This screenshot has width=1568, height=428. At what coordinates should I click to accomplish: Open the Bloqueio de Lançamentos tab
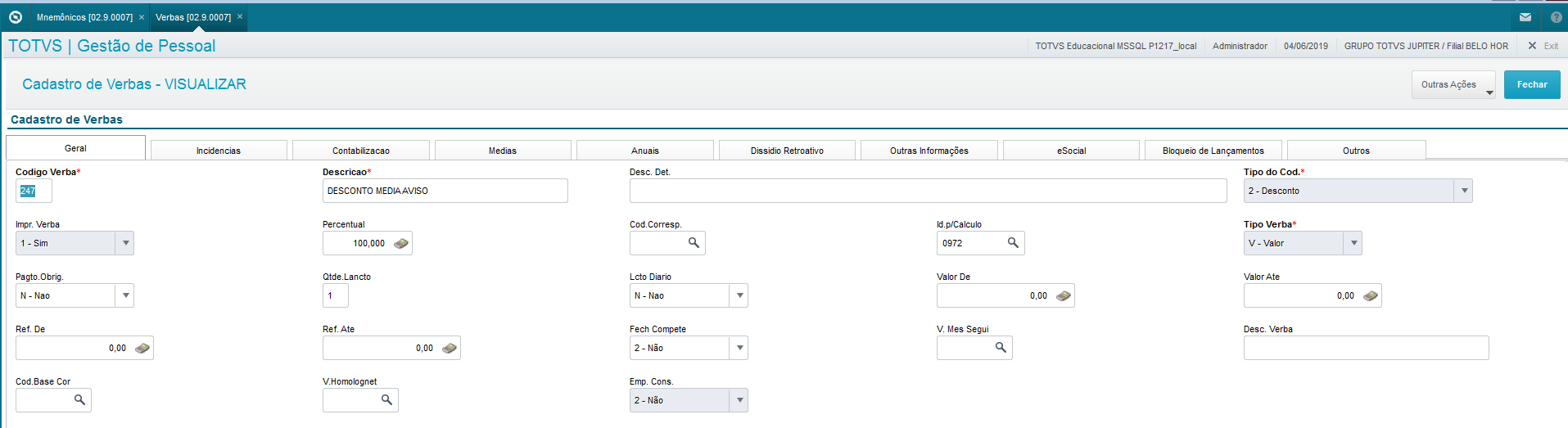pos(1213,151)
